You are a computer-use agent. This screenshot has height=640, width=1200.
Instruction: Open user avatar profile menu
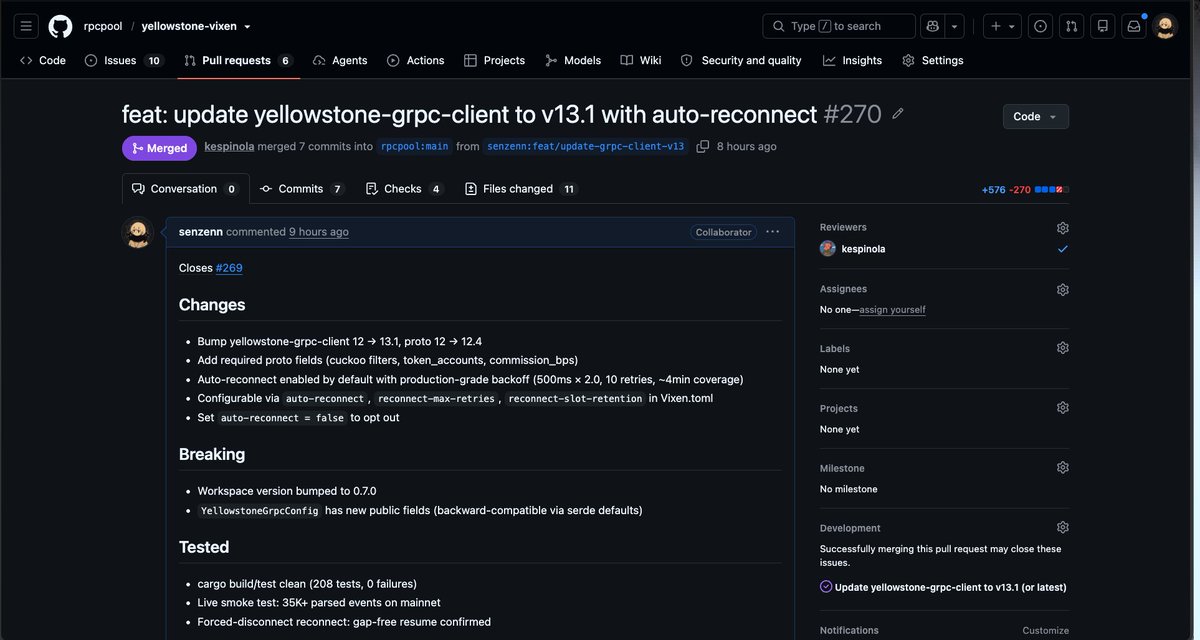[x=1165, y=26]
